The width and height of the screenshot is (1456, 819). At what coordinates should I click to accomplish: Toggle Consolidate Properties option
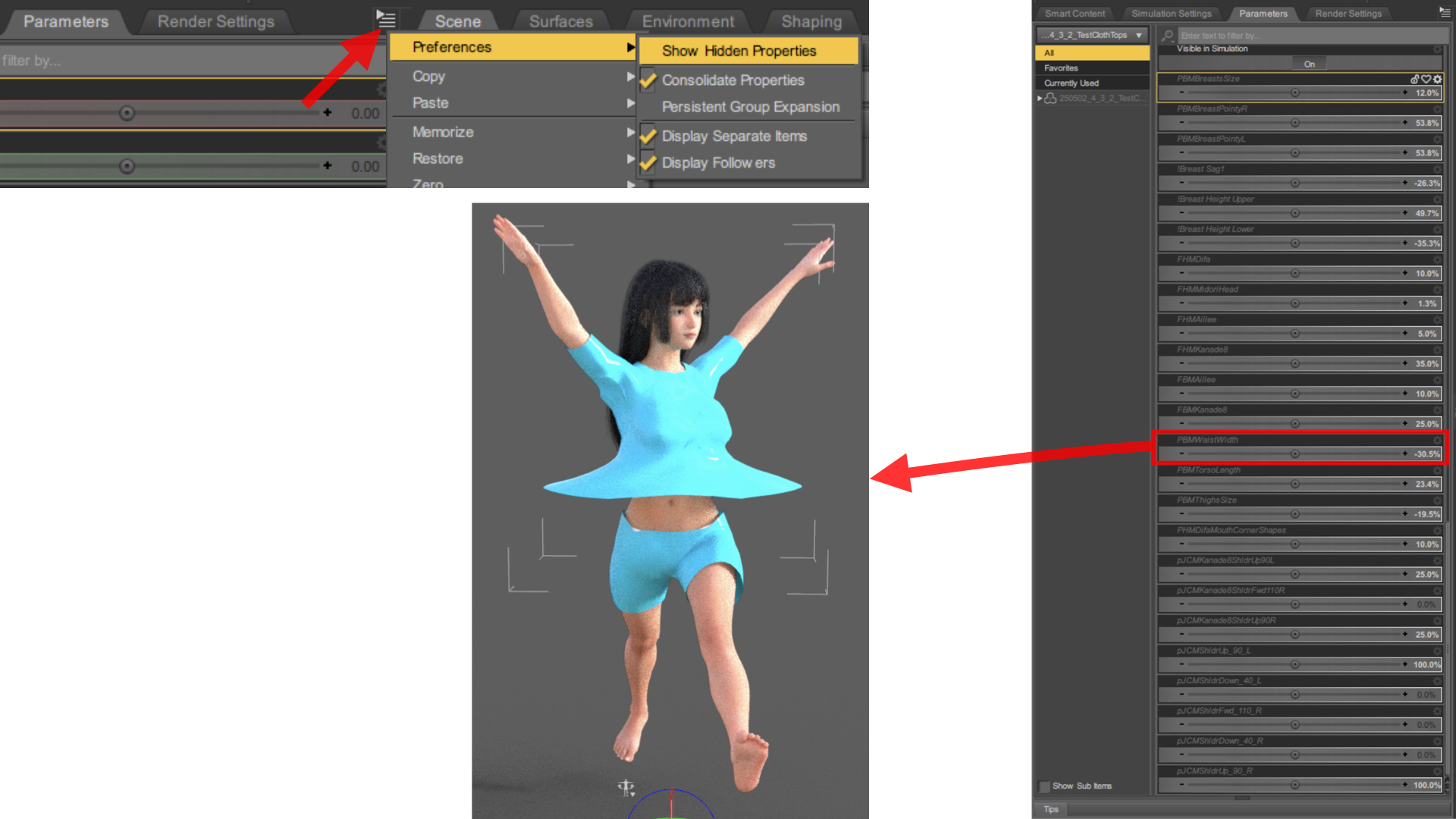[733, 80]
